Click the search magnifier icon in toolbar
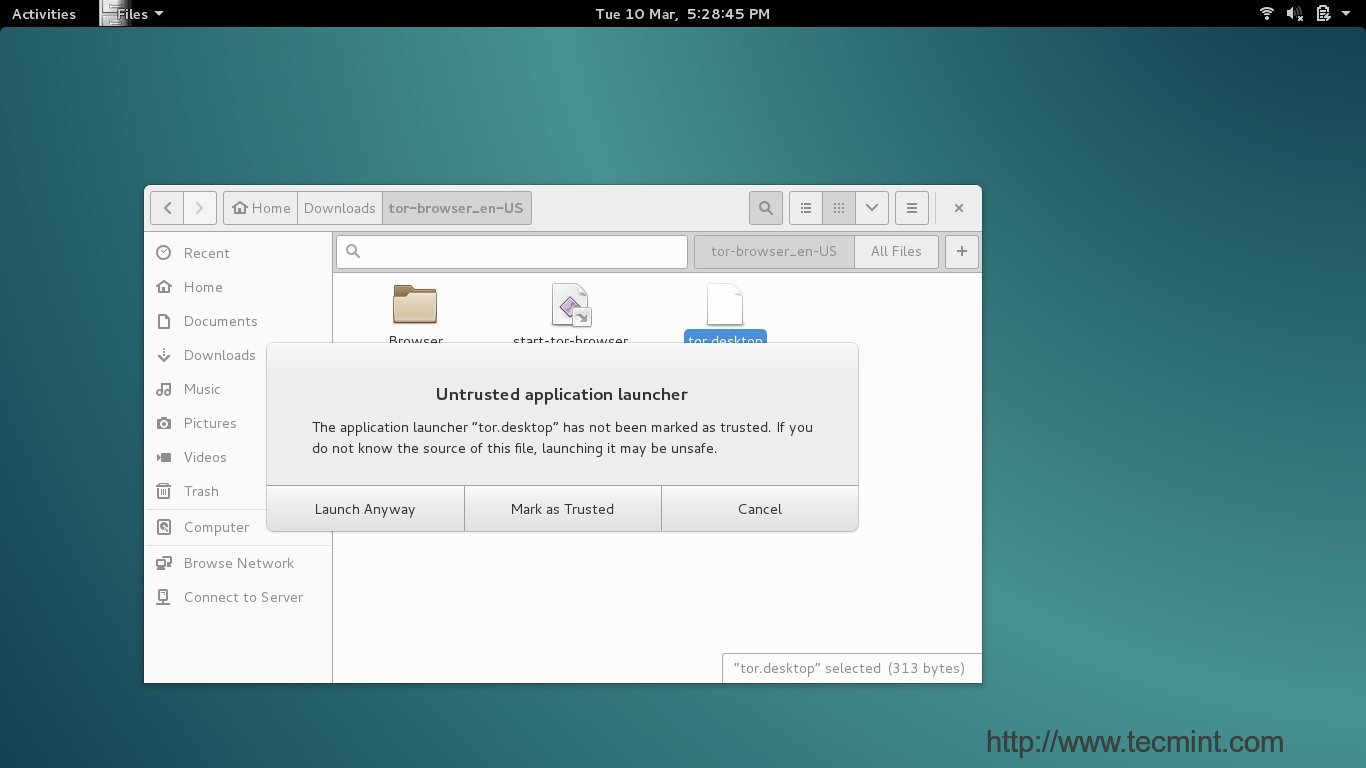1366x768 pixels. (x=765, y=208)
